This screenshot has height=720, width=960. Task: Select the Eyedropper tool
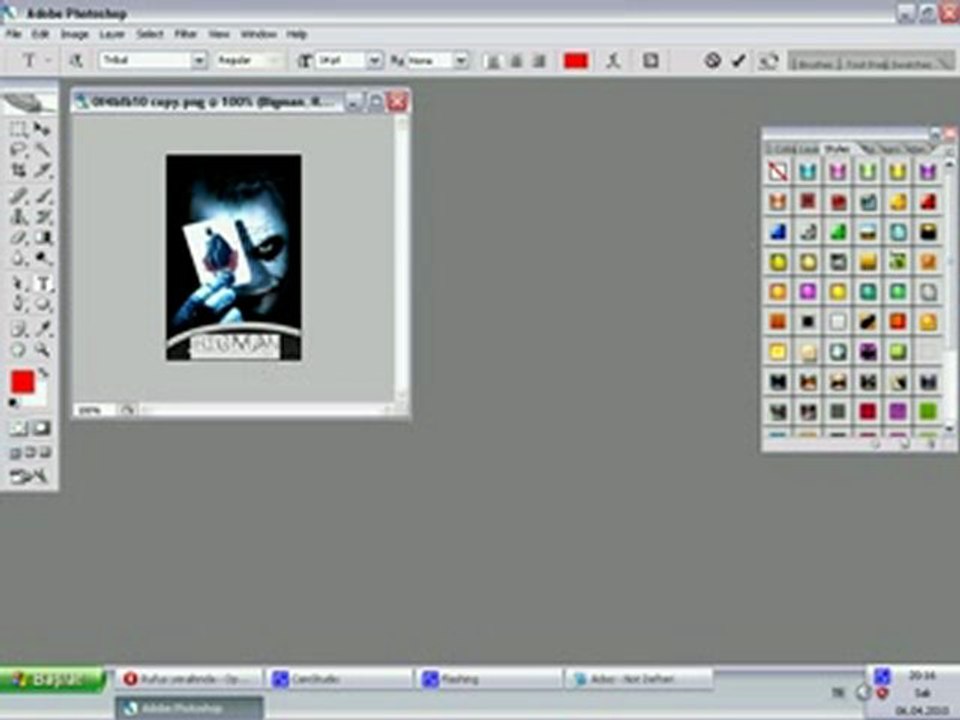click(x=42, y=329)
